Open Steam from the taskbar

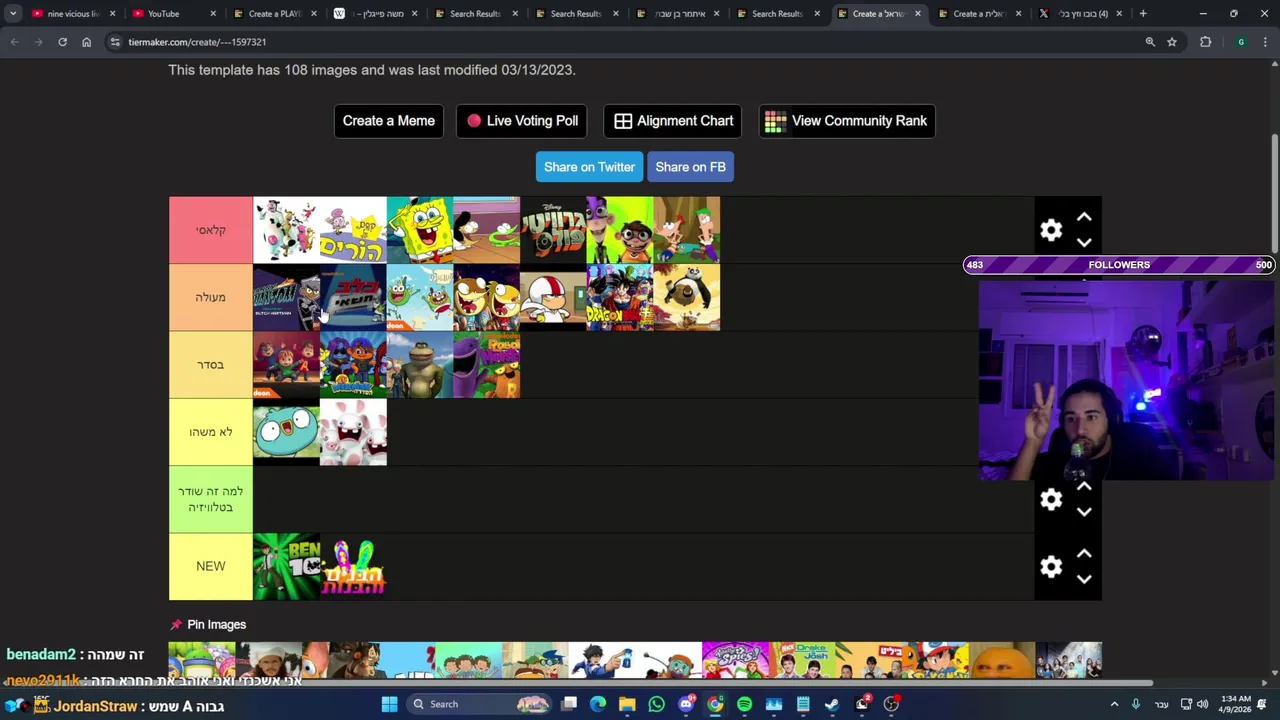832,704
